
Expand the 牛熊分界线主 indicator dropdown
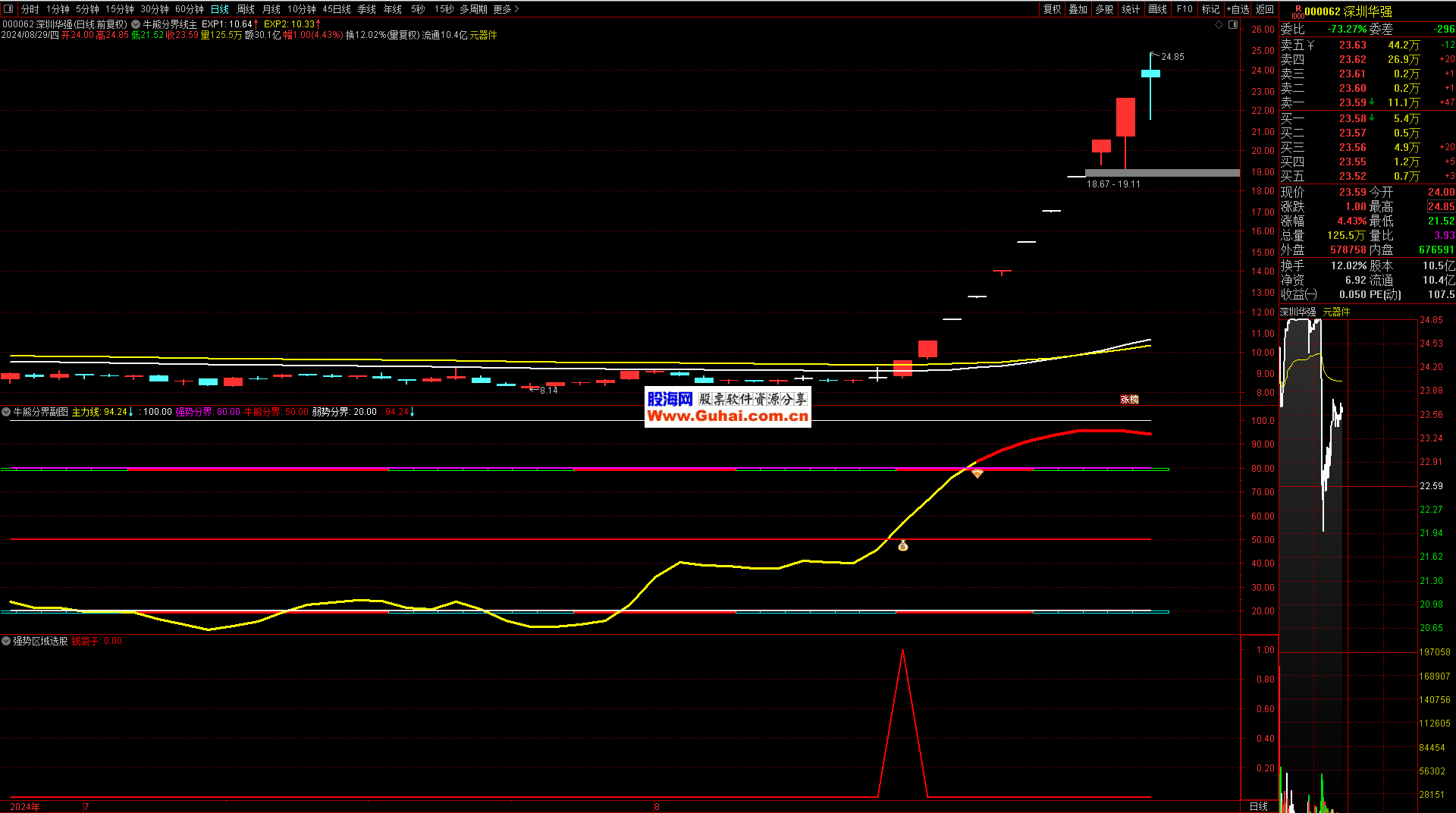tap(136, 24)
